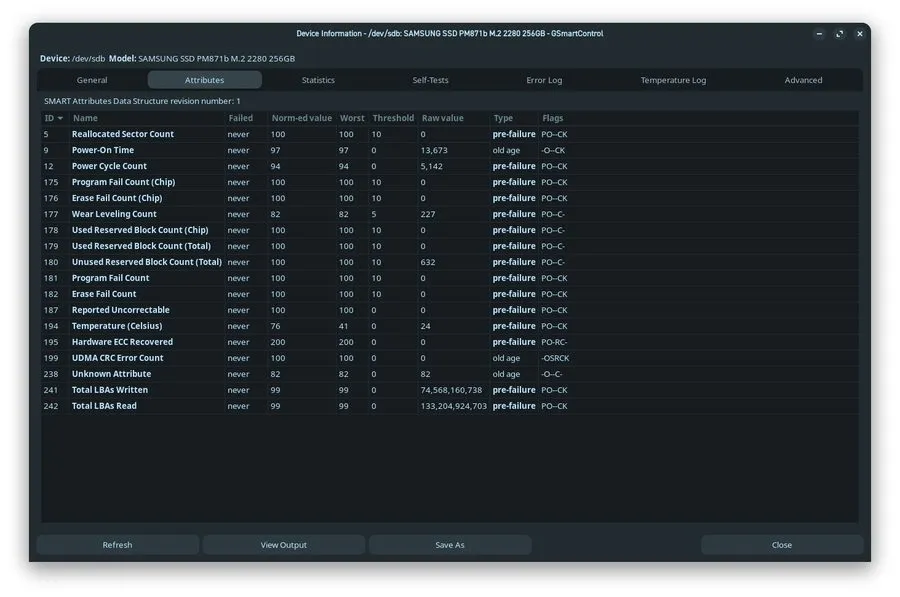This screenshot has width=900, height=597.
Task: Select the UDMA CRC Error Count row
Action: tap(450, 358)
